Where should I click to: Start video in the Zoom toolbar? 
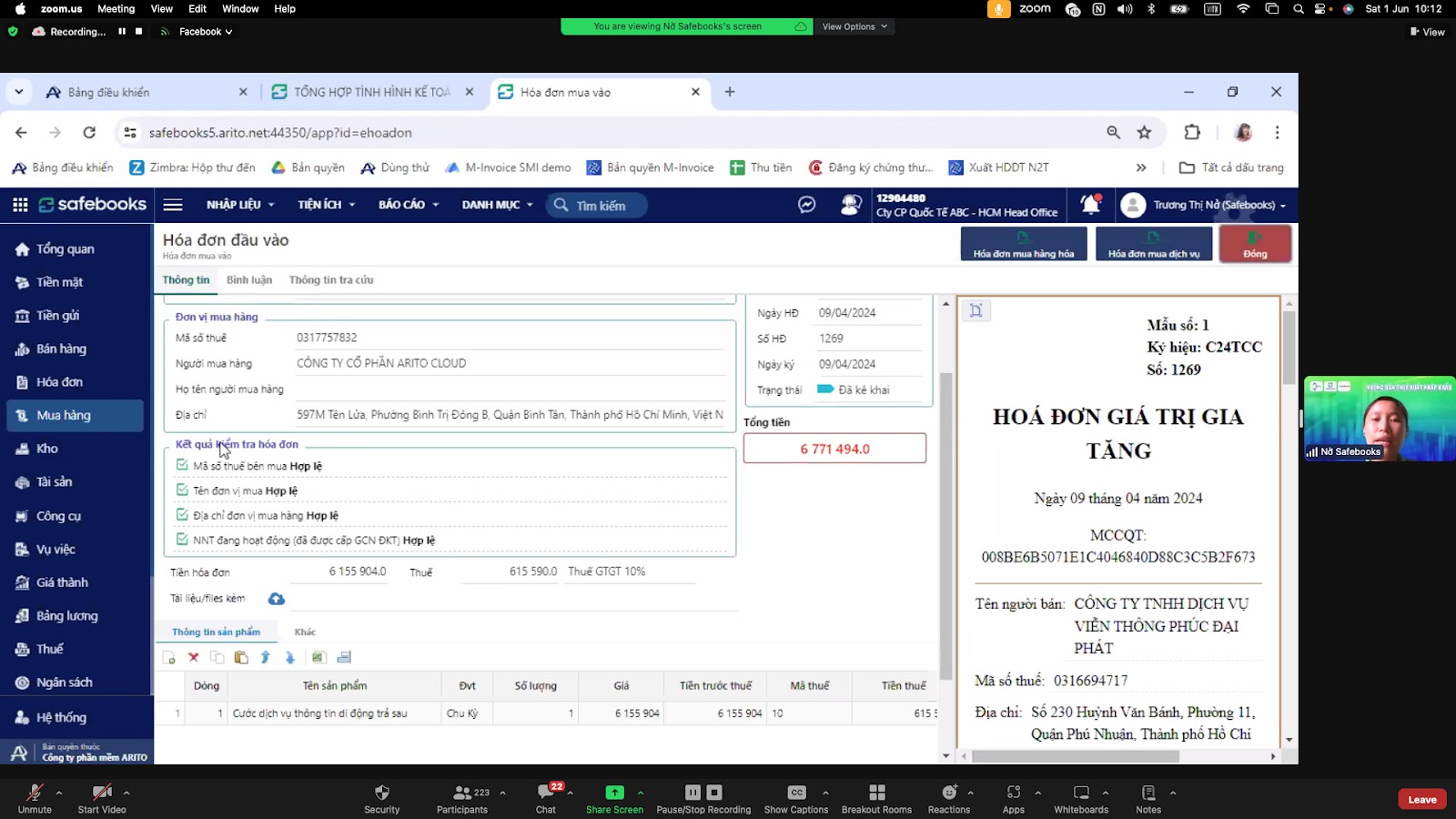point(102,798)
